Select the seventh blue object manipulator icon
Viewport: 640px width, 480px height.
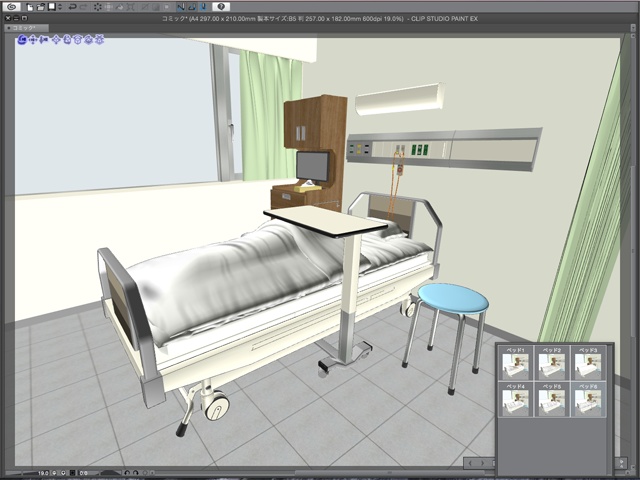coord(89,40)
